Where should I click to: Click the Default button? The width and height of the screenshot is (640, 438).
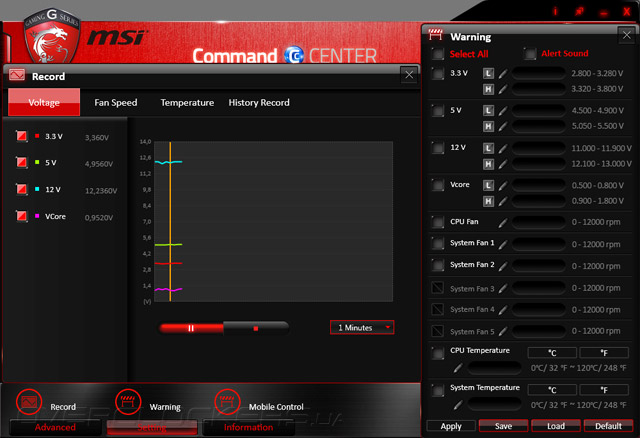point(608,426)
